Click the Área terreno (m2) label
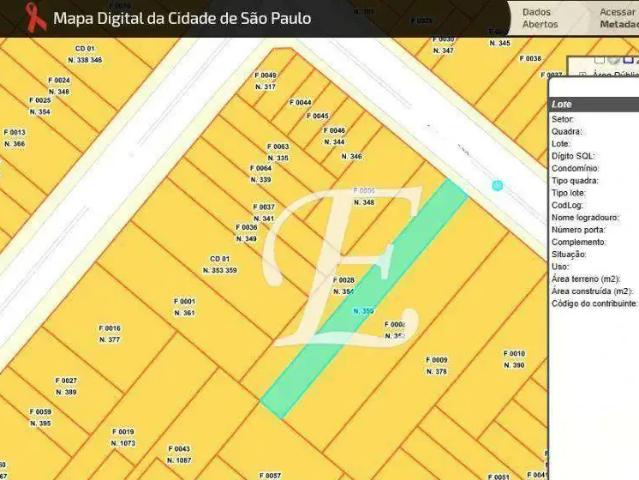This screenshot has height=480, width=639. (x=586, y=279)
